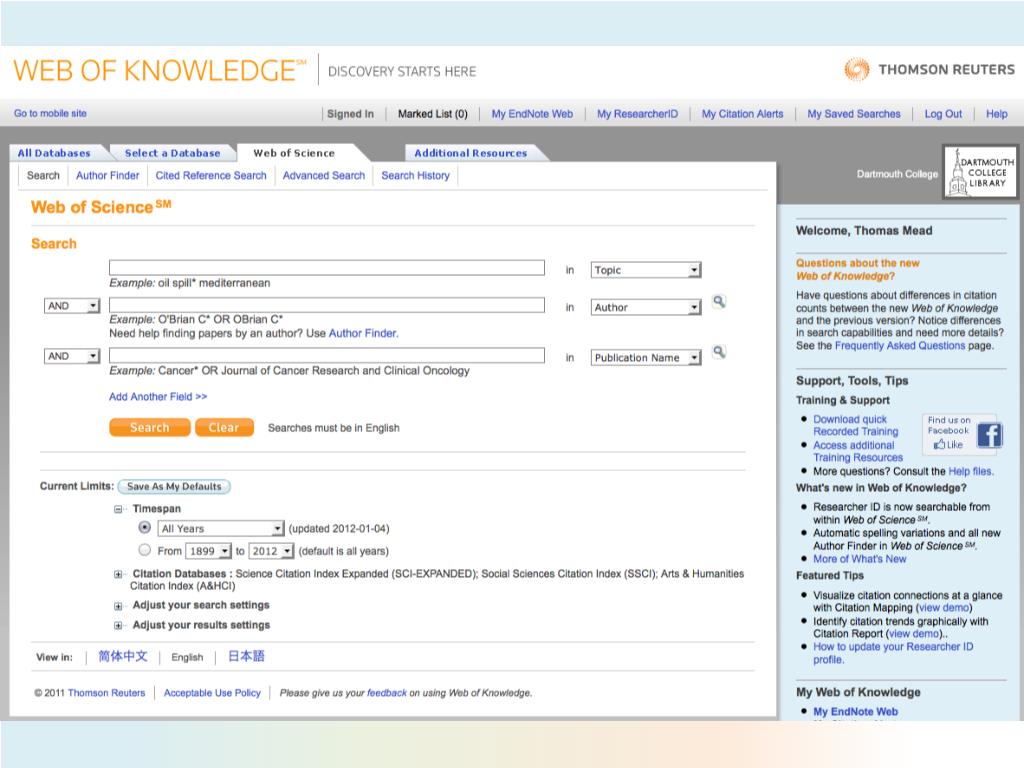Open the All Years timespan dropdown
This screenshot has width=1024, height=768.
[x=221, y=528]
